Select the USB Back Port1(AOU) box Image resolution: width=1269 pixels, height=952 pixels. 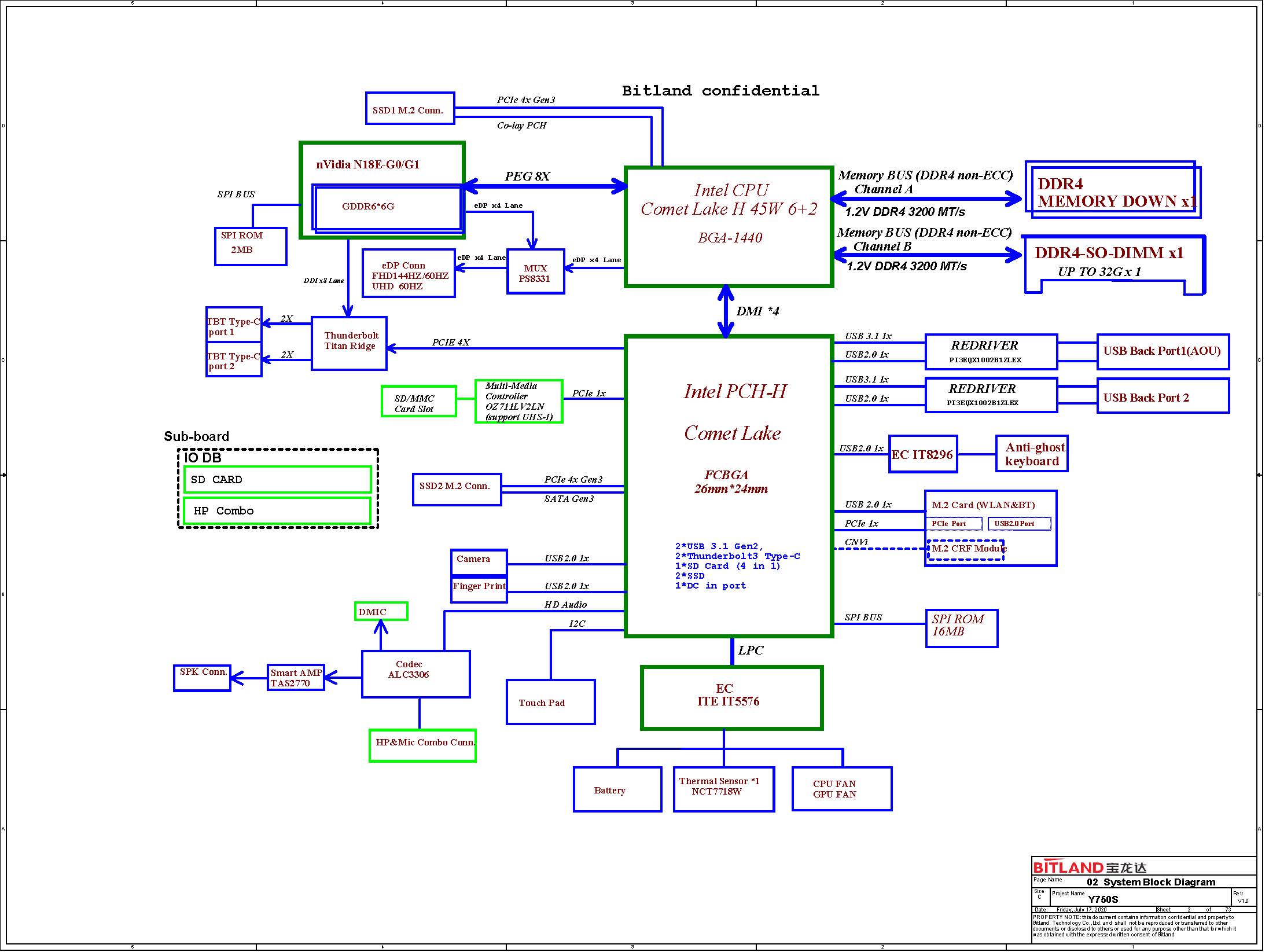tap(1162, 351)
